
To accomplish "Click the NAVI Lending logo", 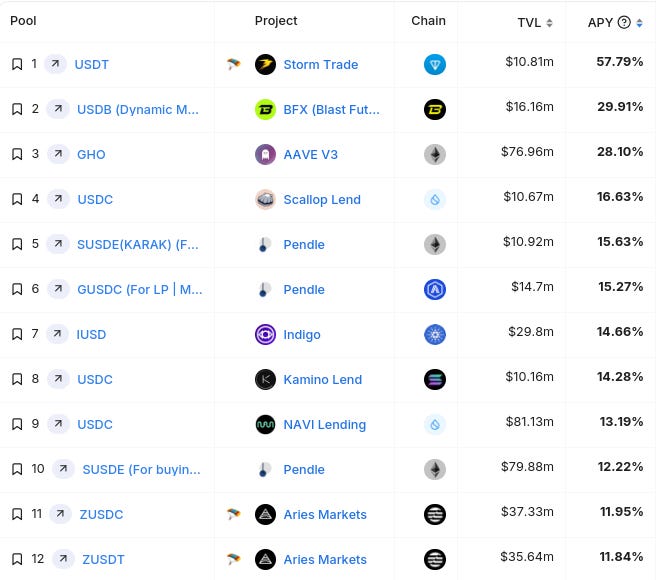I will pyautogui.click(x=265, y=424).
